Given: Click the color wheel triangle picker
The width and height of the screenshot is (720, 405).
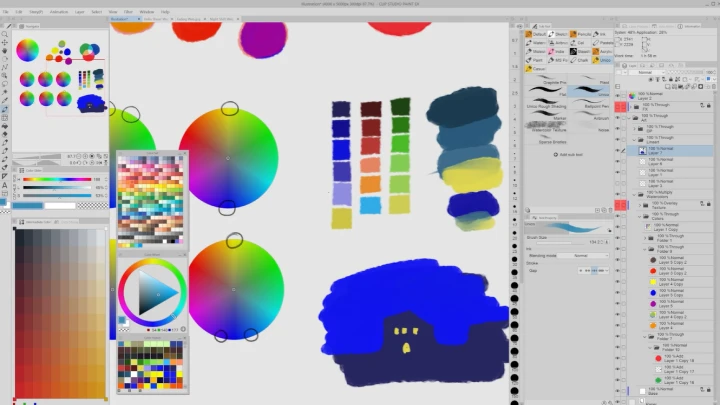Looking at the screenshot, I should point(157,293).
